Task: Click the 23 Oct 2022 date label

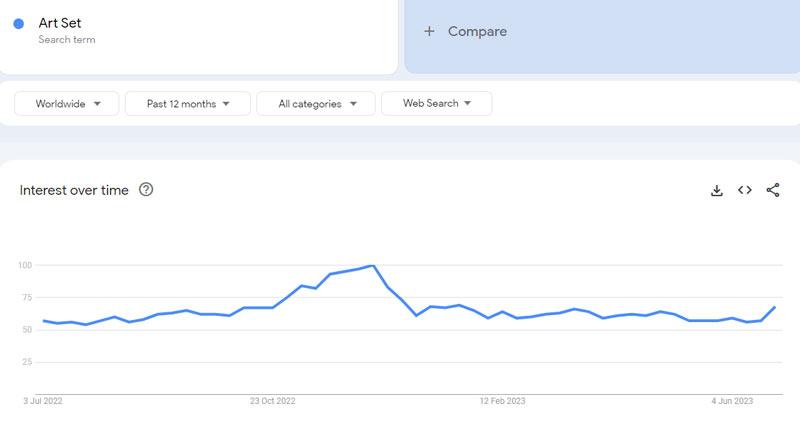Action: (x=272, y=401)
